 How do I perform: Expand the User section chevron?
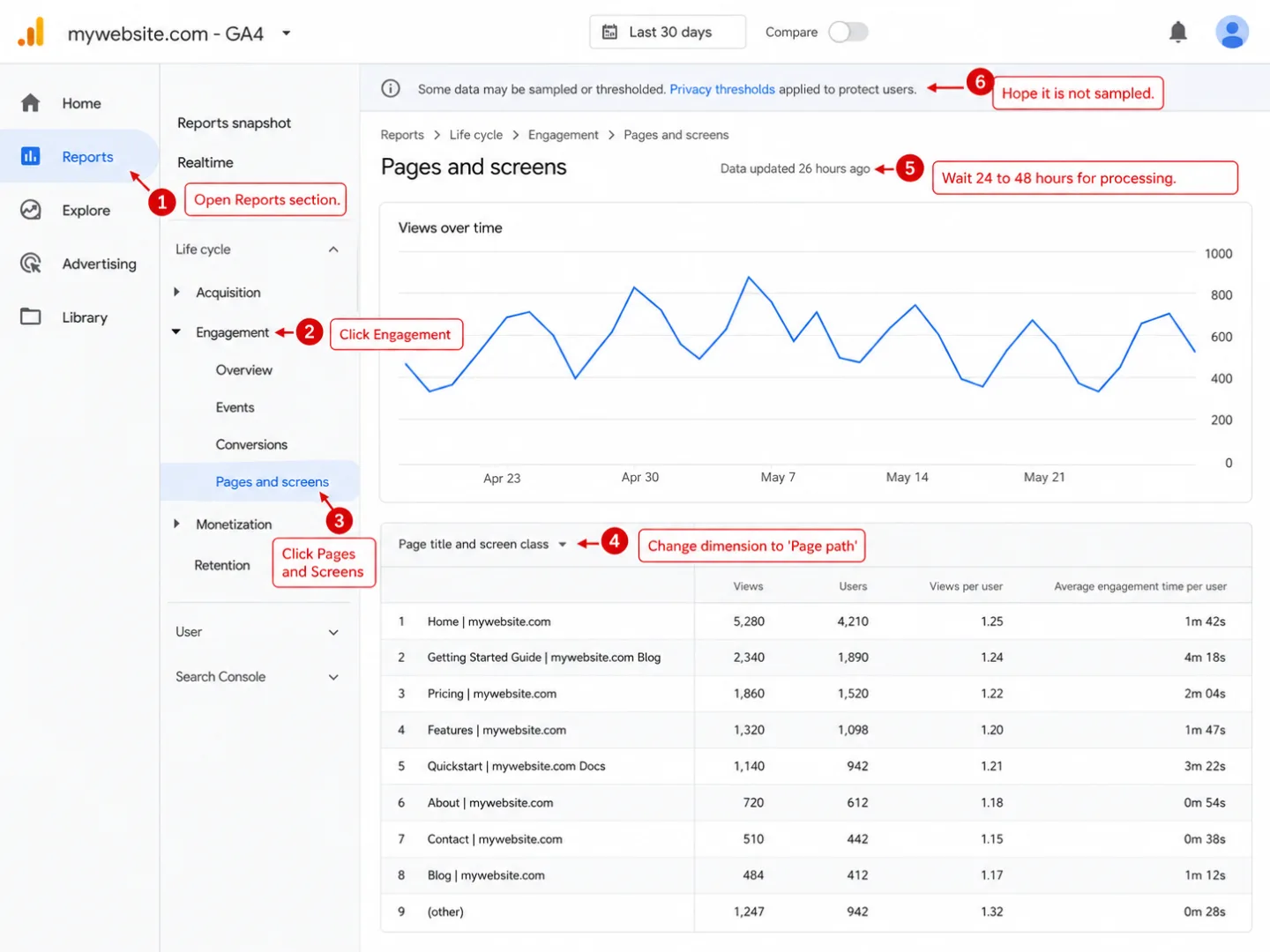tap(333, 632)
